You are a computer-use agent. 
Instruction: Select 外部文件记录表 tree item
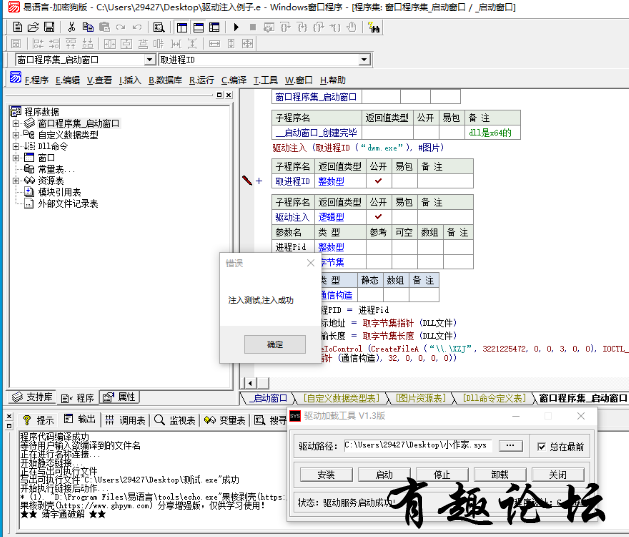(x=68, y=204)
